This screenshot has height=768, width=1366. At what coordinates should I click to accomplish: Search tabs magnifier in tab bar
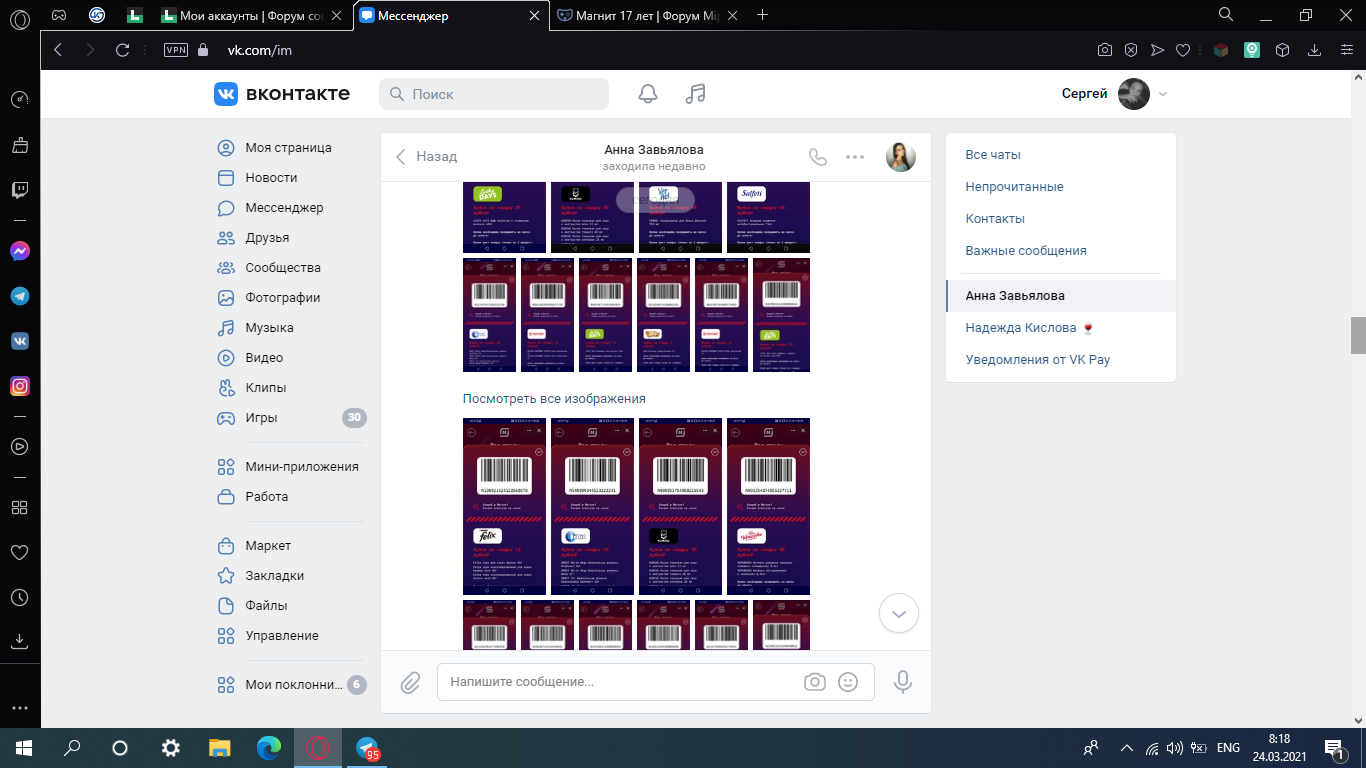(1226, 15)
